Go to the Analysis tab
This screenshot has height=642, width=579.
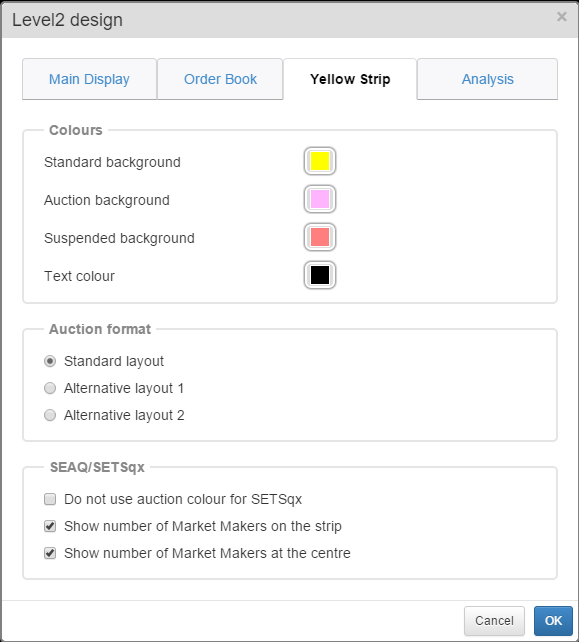tap(487, 79)
